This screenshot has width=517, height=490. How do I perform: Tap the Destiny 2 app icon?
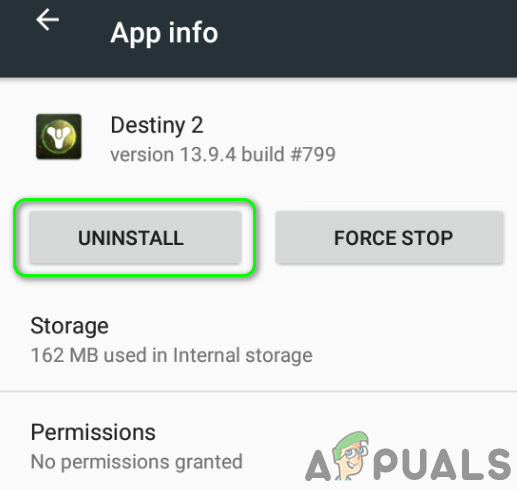click(x=59, y=136)
